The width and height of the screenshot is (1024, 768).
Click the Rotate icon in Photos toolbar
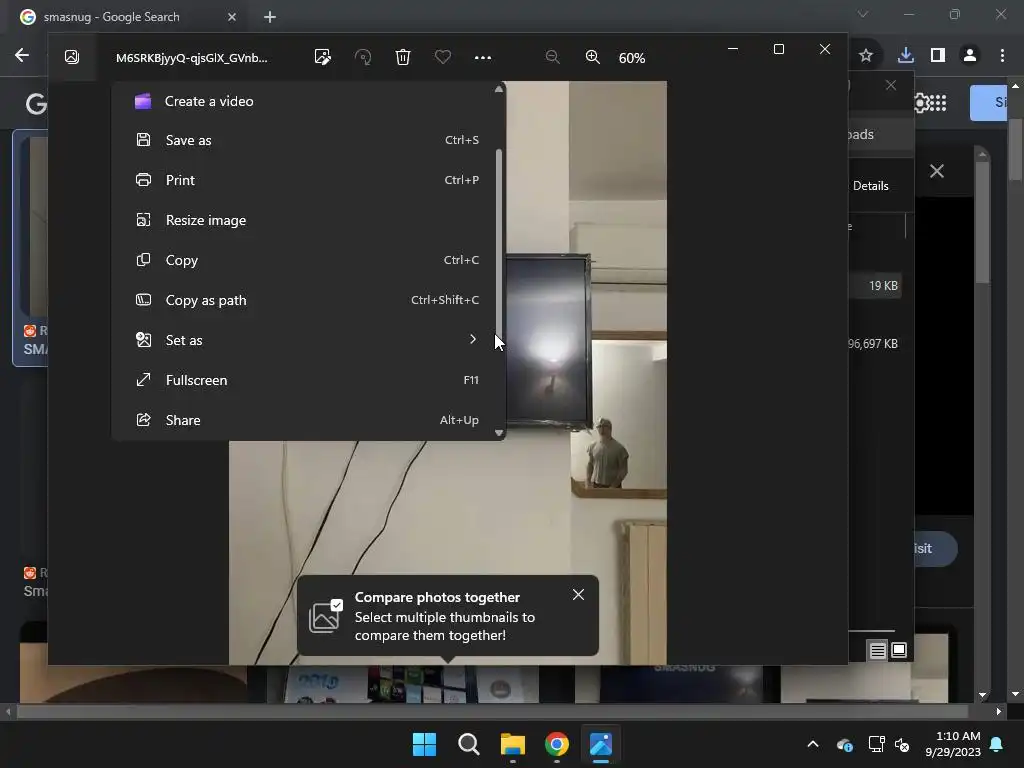click(363, 57)
